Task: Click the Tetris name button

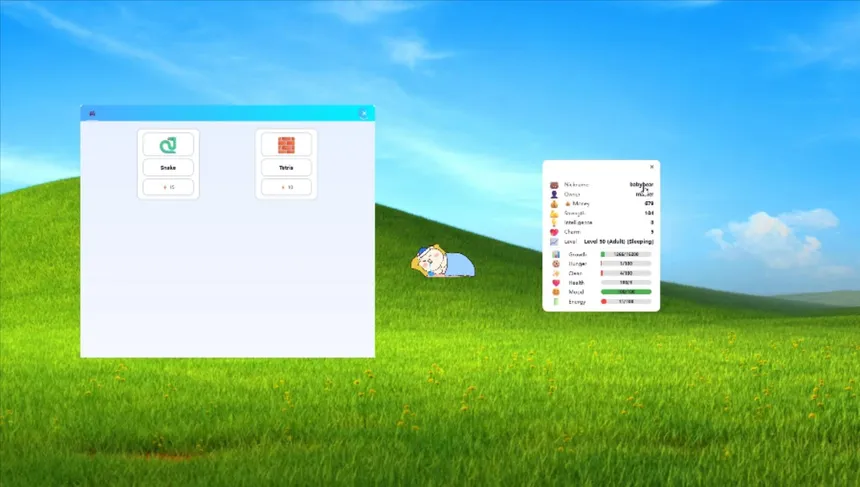Action: (286, 167)
